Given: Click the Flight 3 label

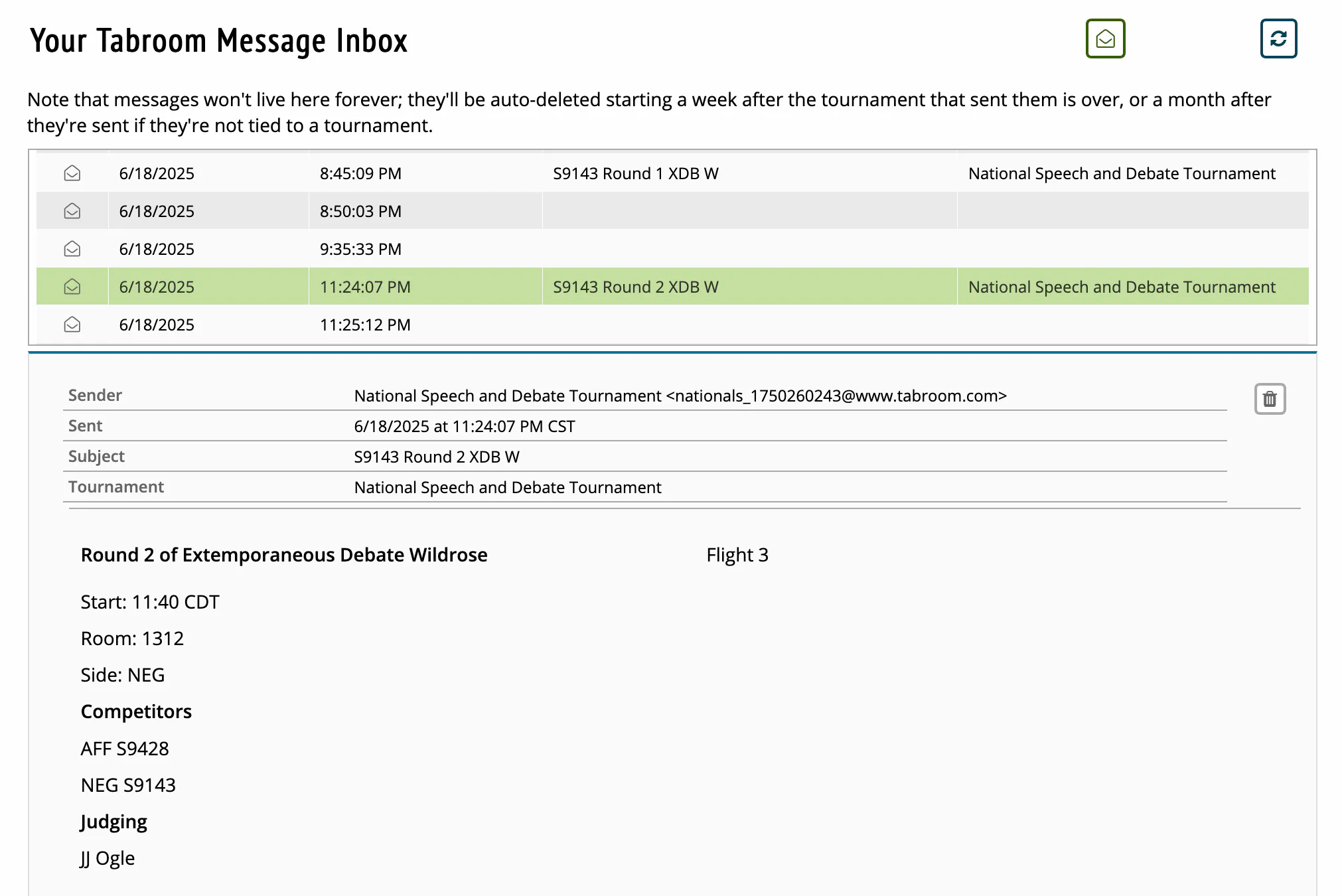Looking at the screenshot, I should pyautogui.click(x=737, y=555).
